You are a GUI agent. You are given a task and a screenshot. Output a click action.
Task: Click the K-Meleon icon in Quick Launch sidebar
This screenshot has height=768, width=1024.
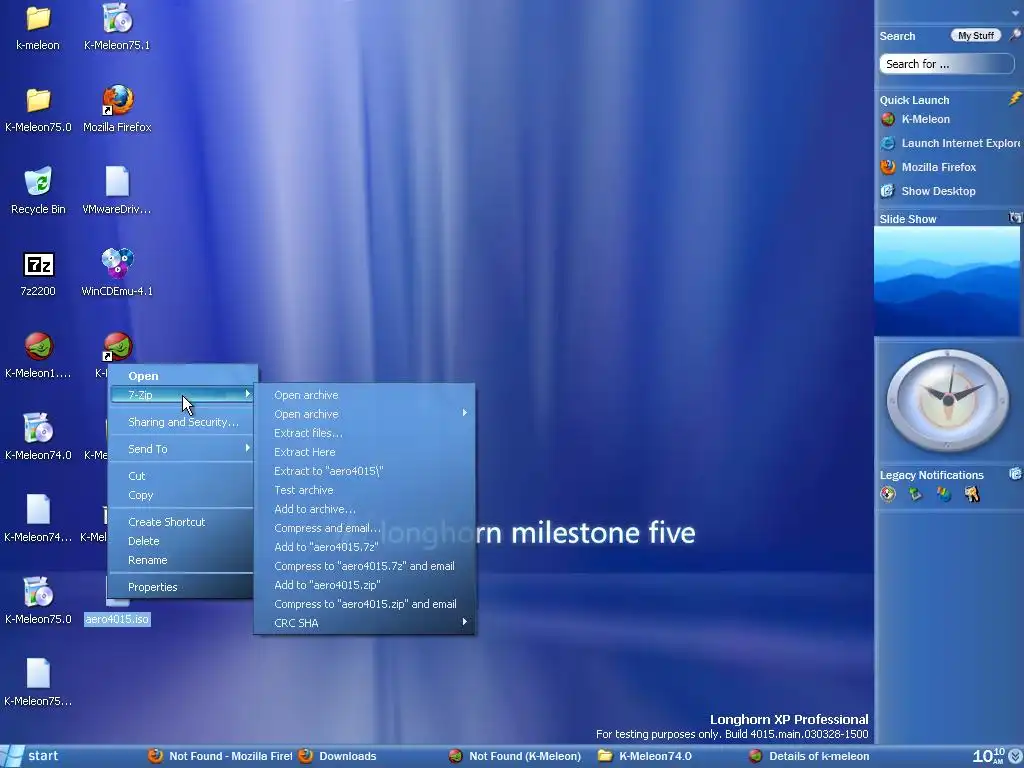(x=888, y=120)
